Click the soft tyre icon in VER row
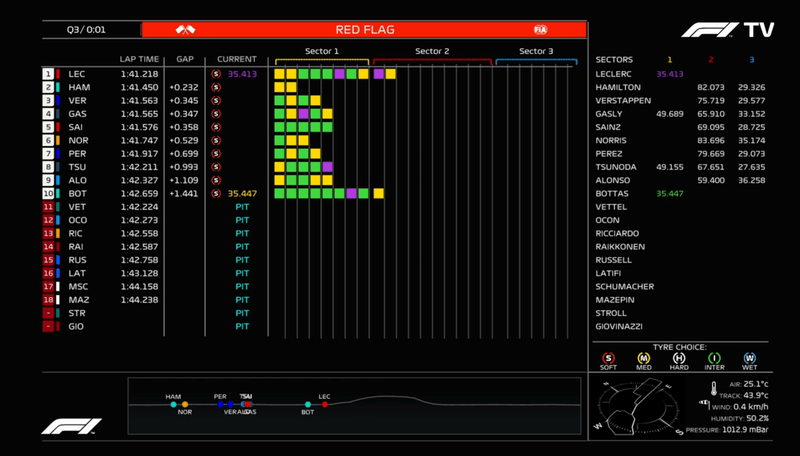 point(216,100)
